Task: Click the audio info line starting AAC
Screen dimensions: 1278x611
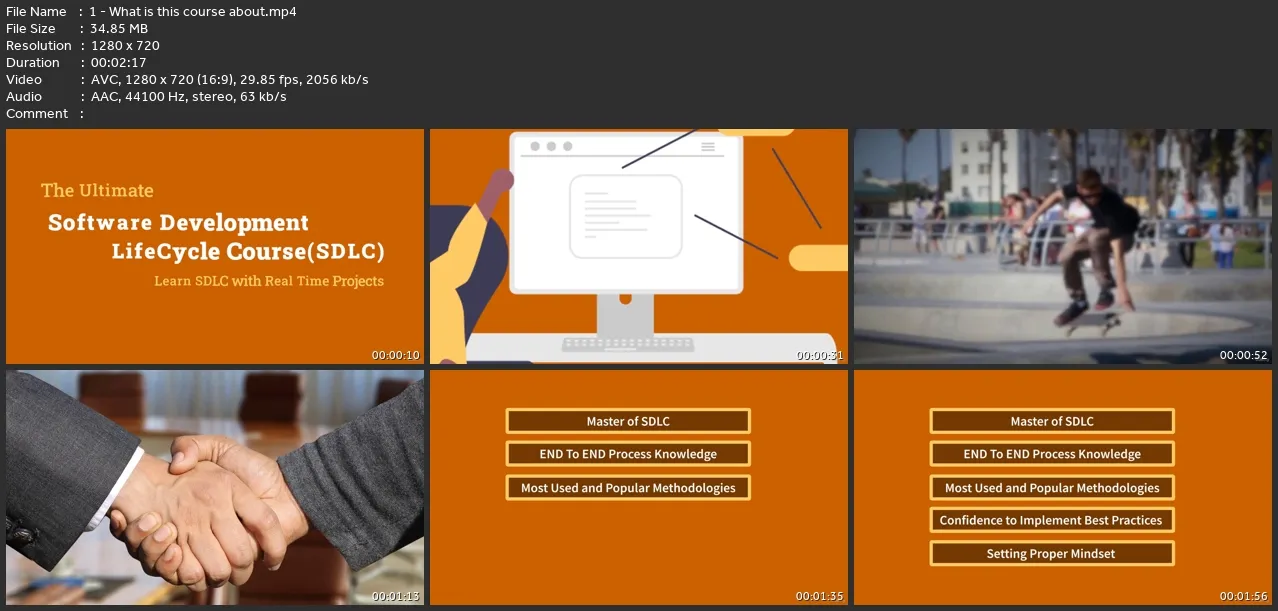Action: tap(188, 97)
